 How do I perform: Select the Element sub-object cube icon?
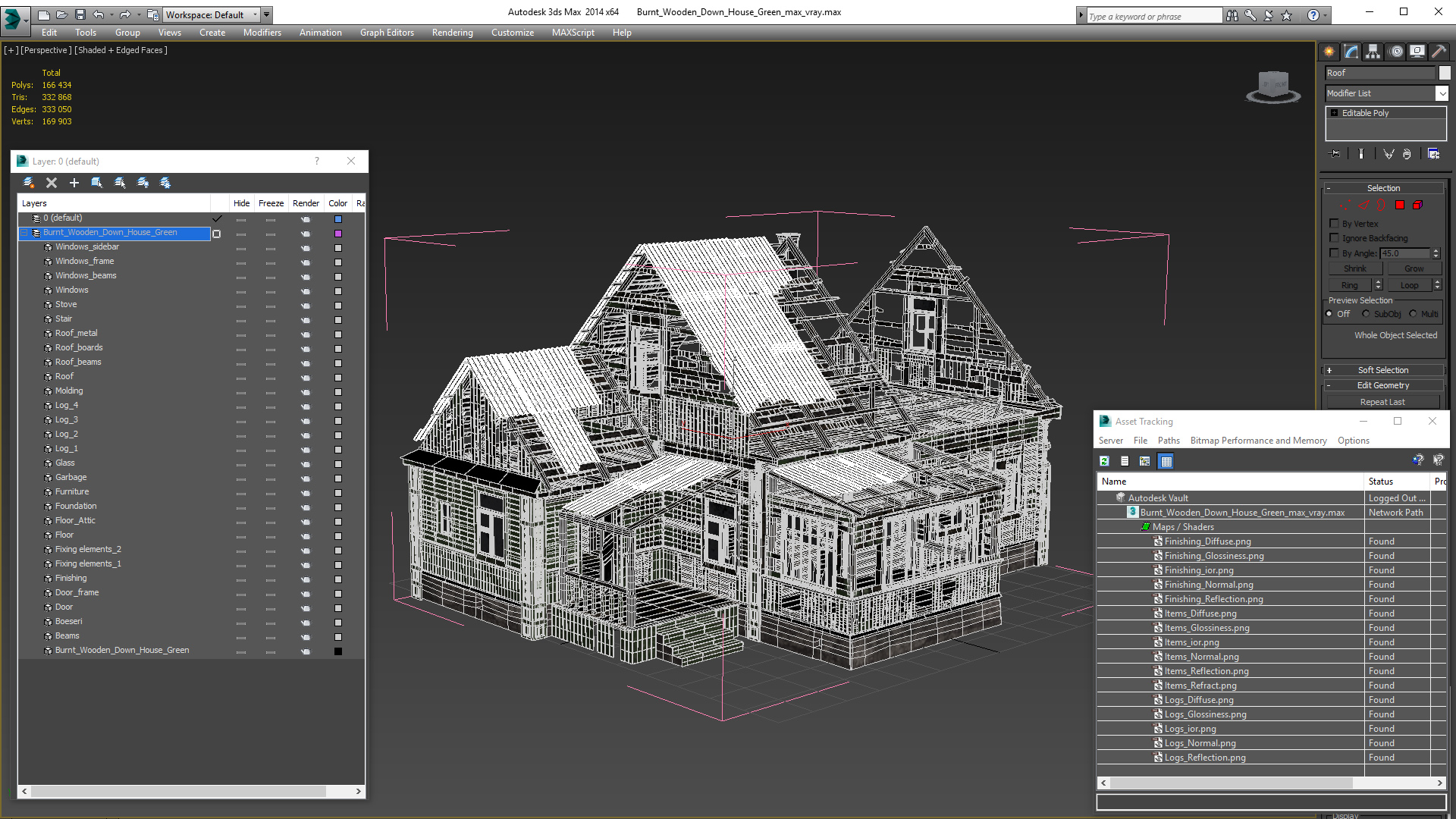[1417, 206]
